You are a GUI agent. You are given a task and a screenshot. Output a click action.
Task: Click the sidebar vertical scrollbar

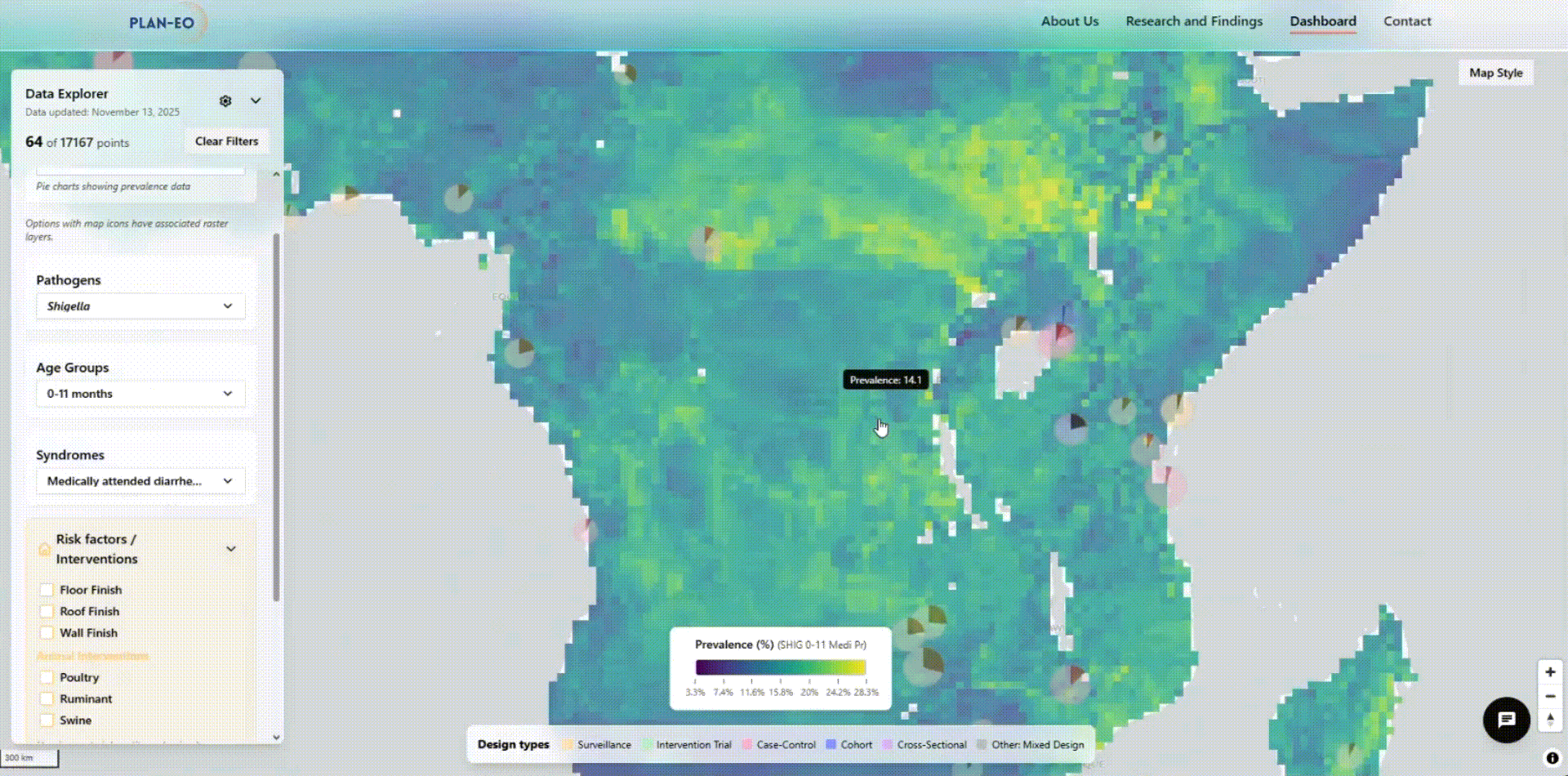276,417
